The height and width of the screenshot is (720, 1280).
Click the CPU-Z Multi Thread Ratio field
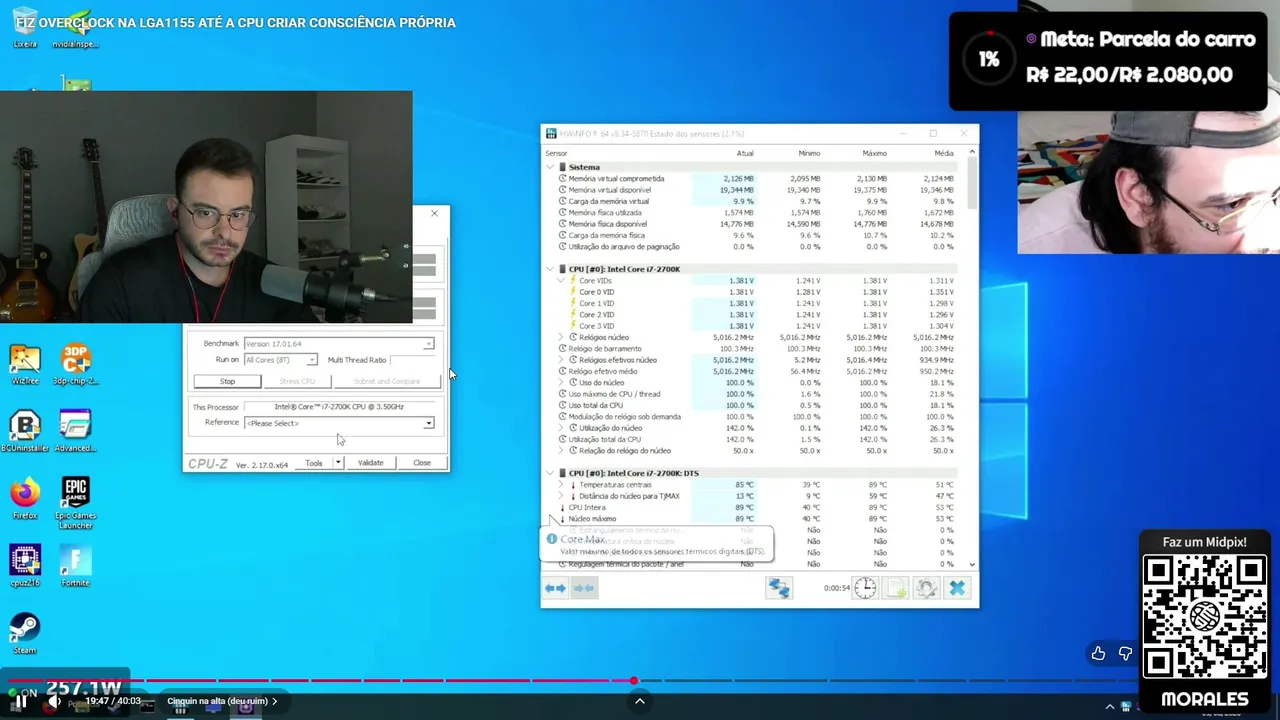coord(413,360)
